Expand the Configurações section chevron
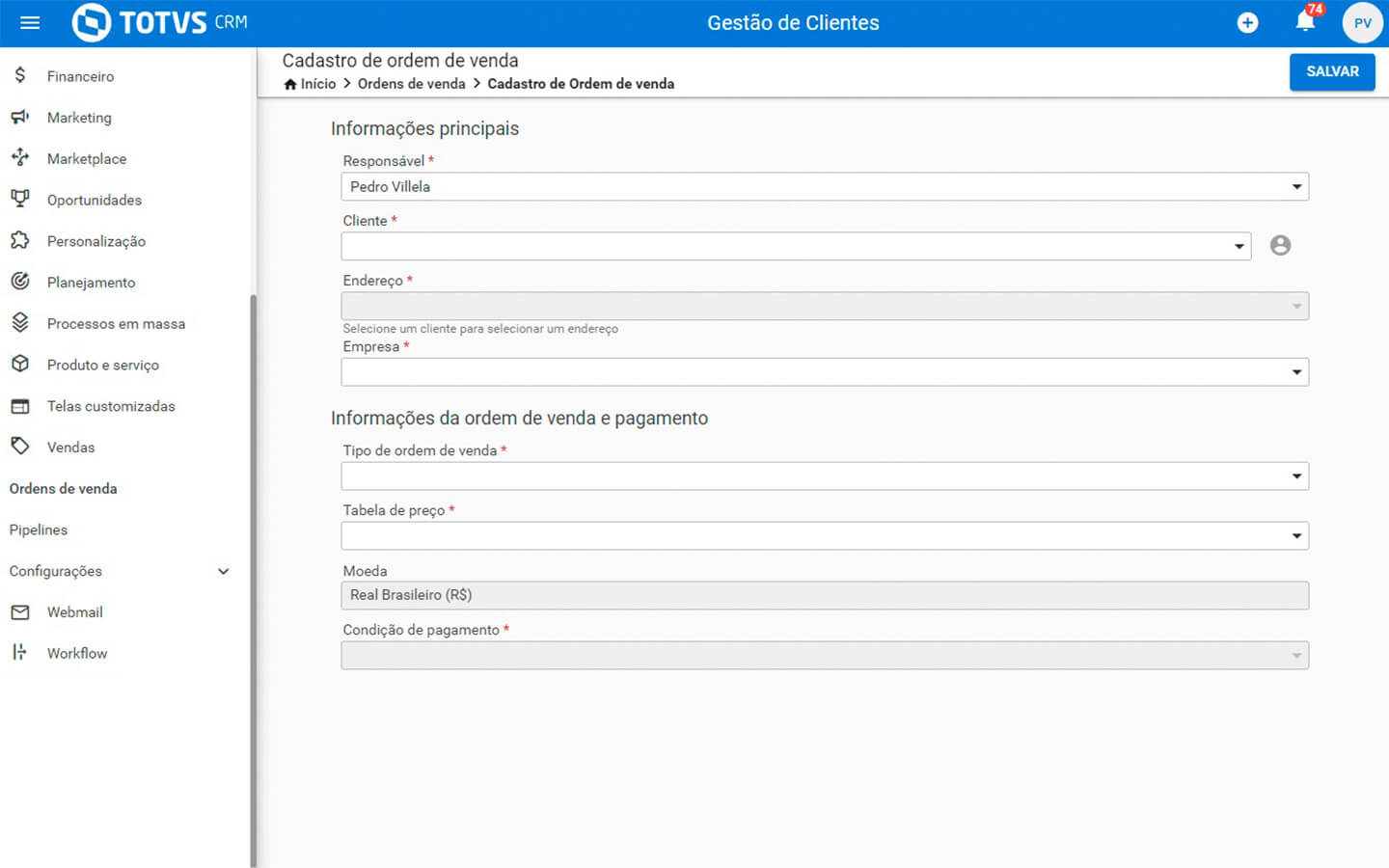This screenshot has height=868, width=1389. click(x=224, y=572)
